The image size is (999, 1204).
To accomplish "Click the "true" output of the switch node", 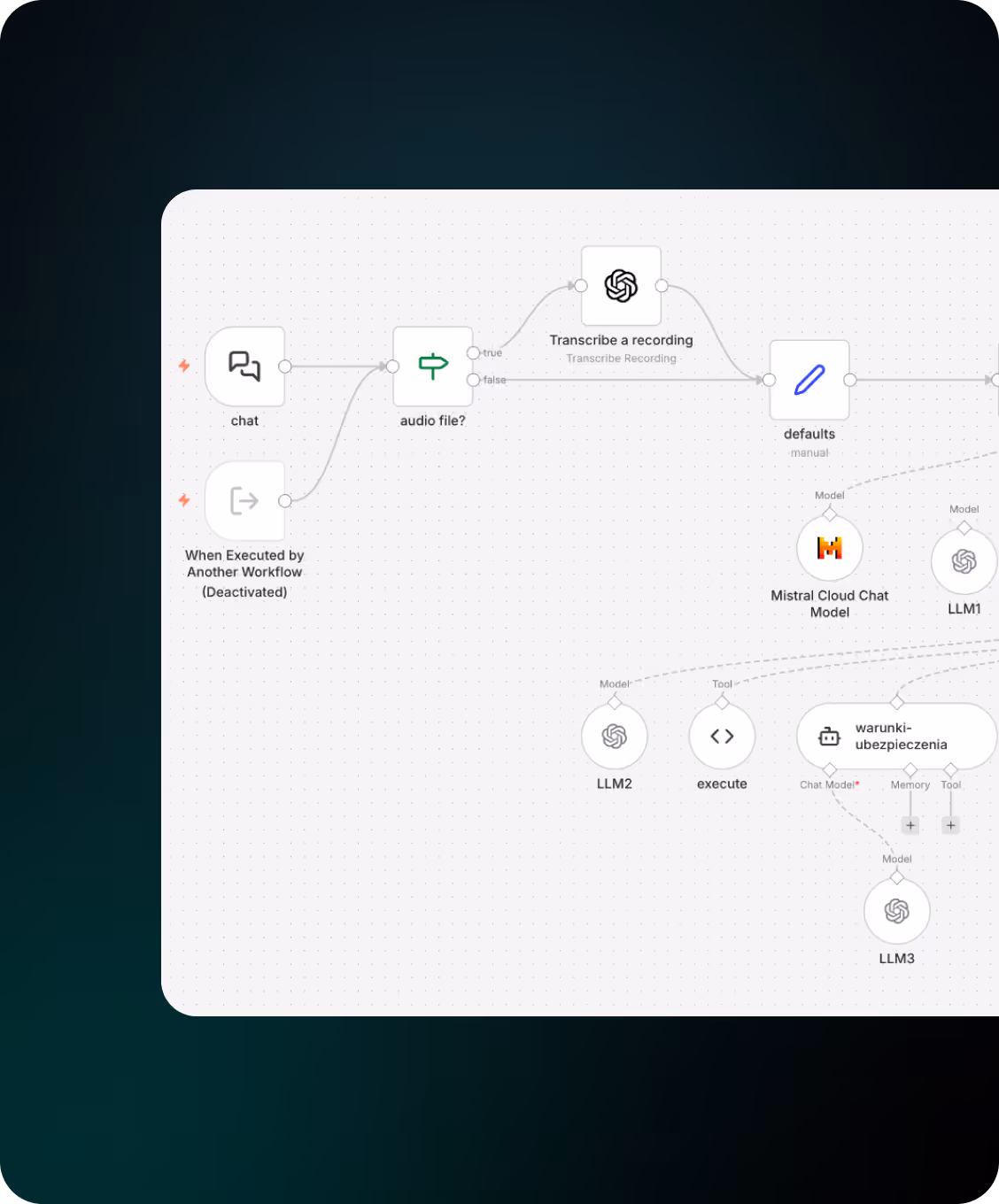I will (x=475, y=352).
